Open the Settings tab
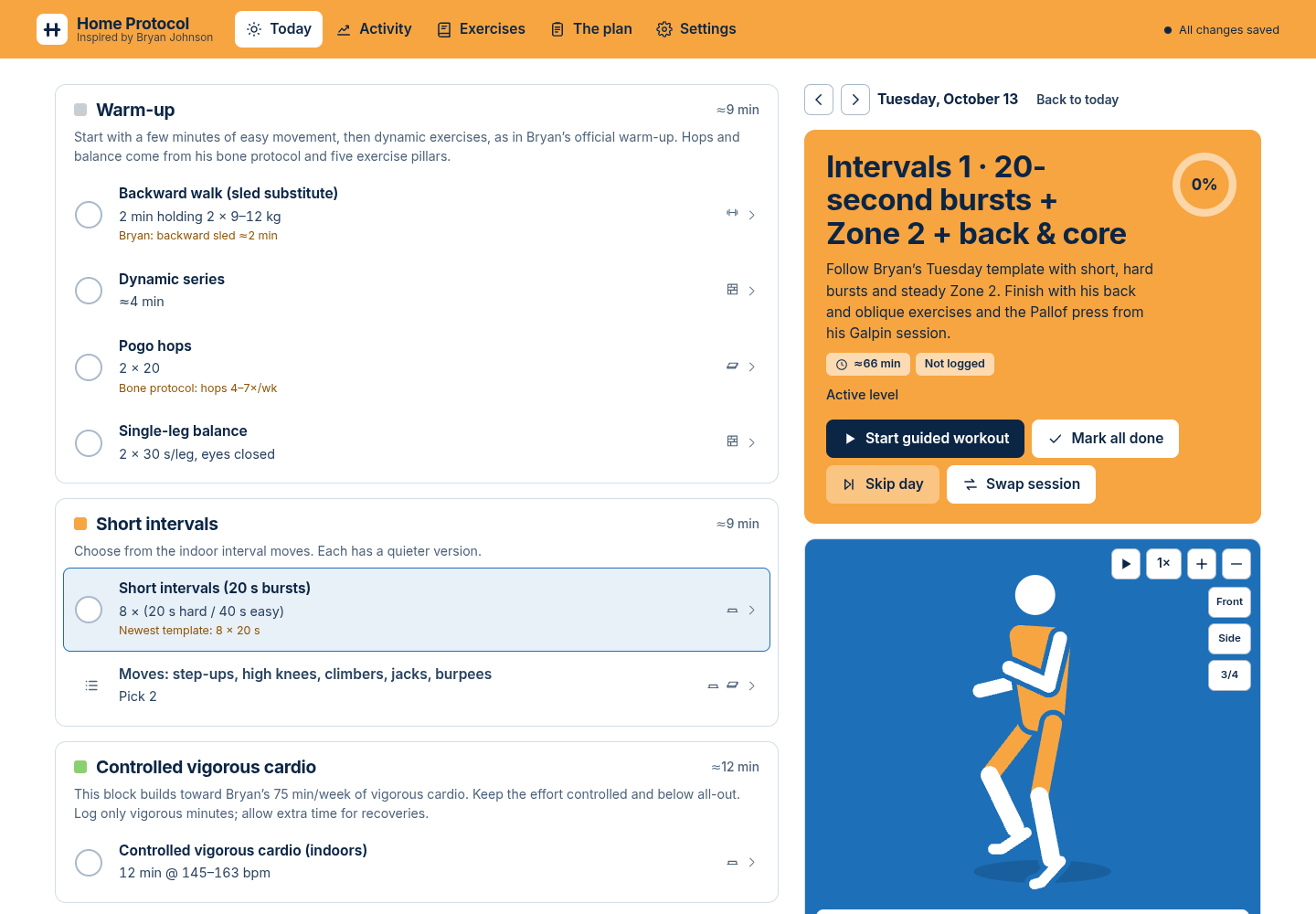Viewport: 1316px width, 914px height. click(696, 29)
